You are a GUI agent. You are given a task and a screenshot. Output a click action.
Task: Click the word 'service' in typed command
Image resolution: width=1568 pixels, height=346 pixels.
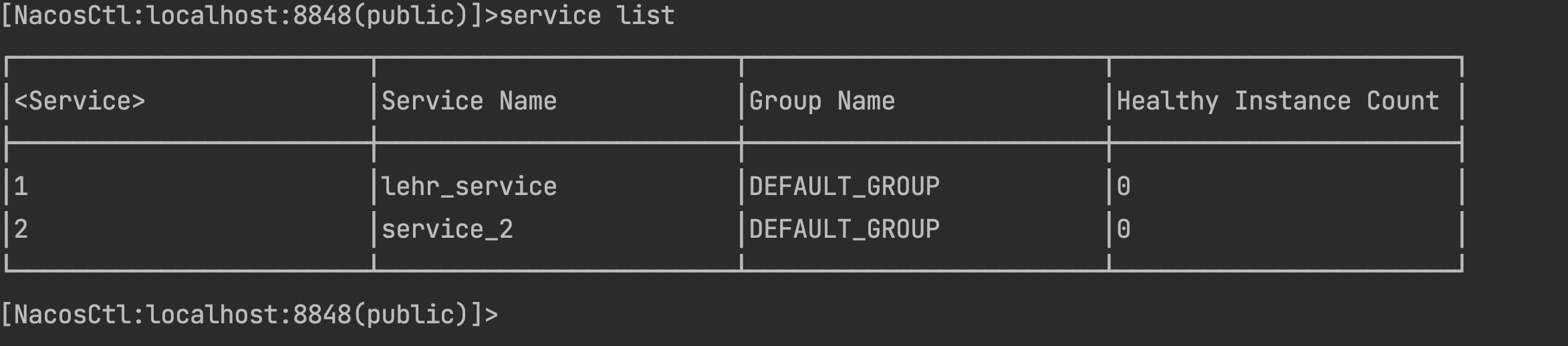click(x=550, y=15)
